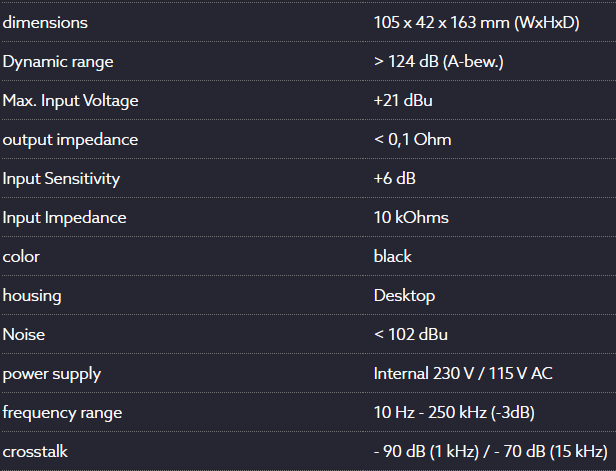Screen dimensions: 616x471
Task: Select the < 0,1 Ohm value
Action: coord(412,139)
